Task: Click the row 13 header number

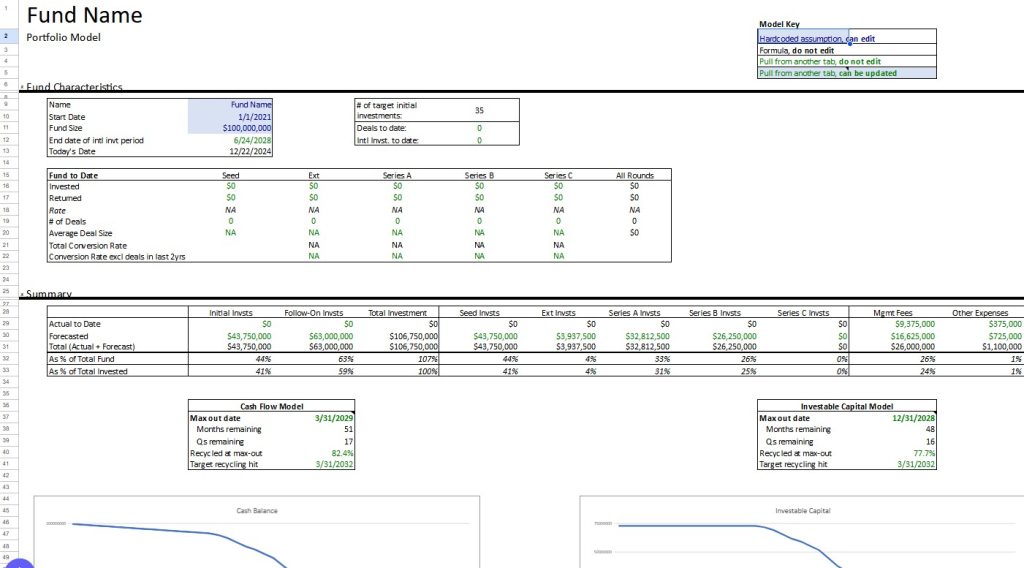Action: [x=7, y=151]
